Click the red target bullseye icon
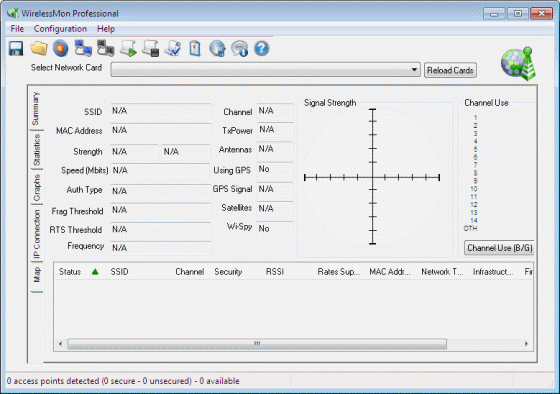The width and height of the screenshot is (560, 394). point(61,48)
